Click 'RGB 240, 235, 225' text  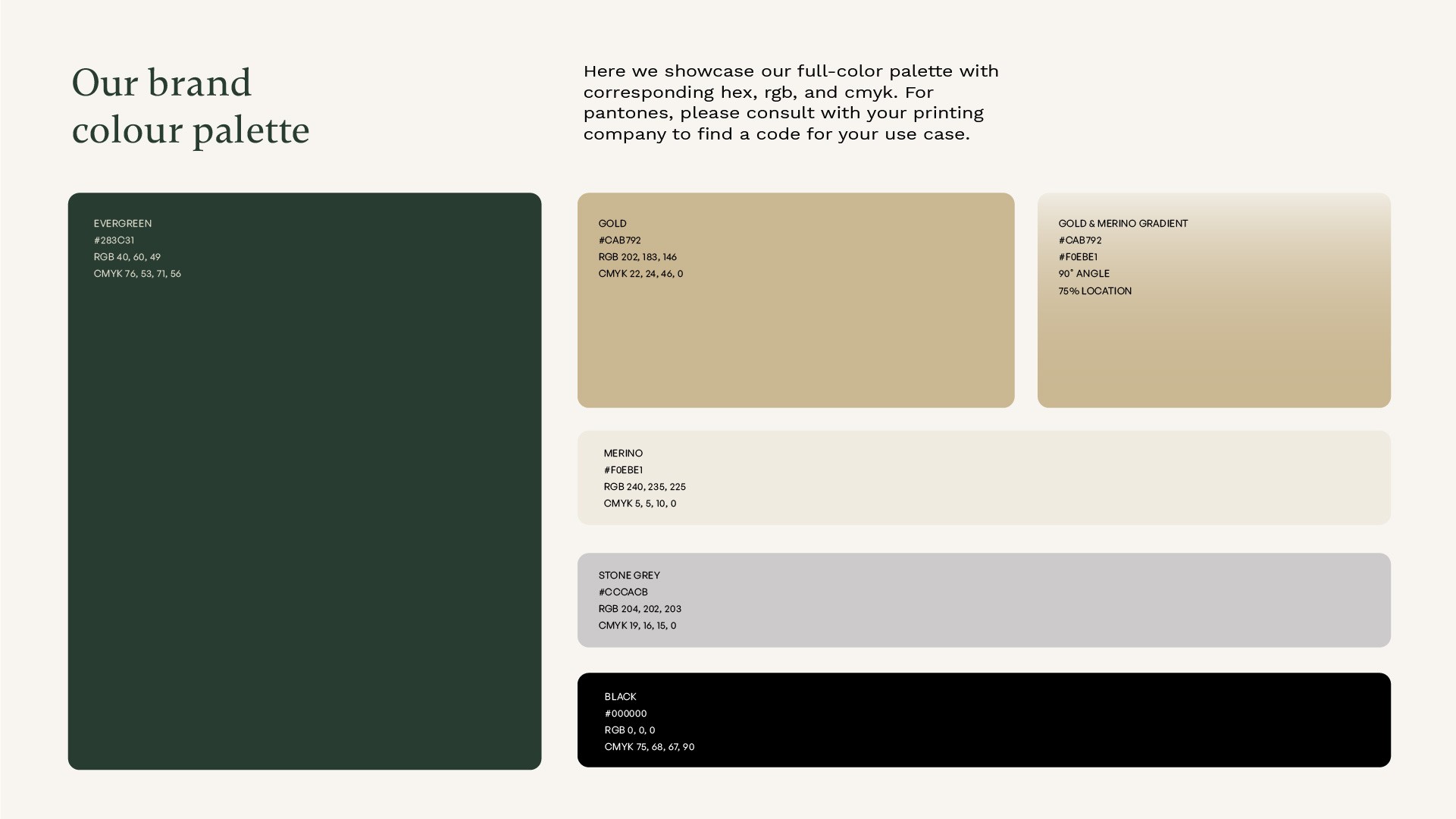tap(644, 487)
